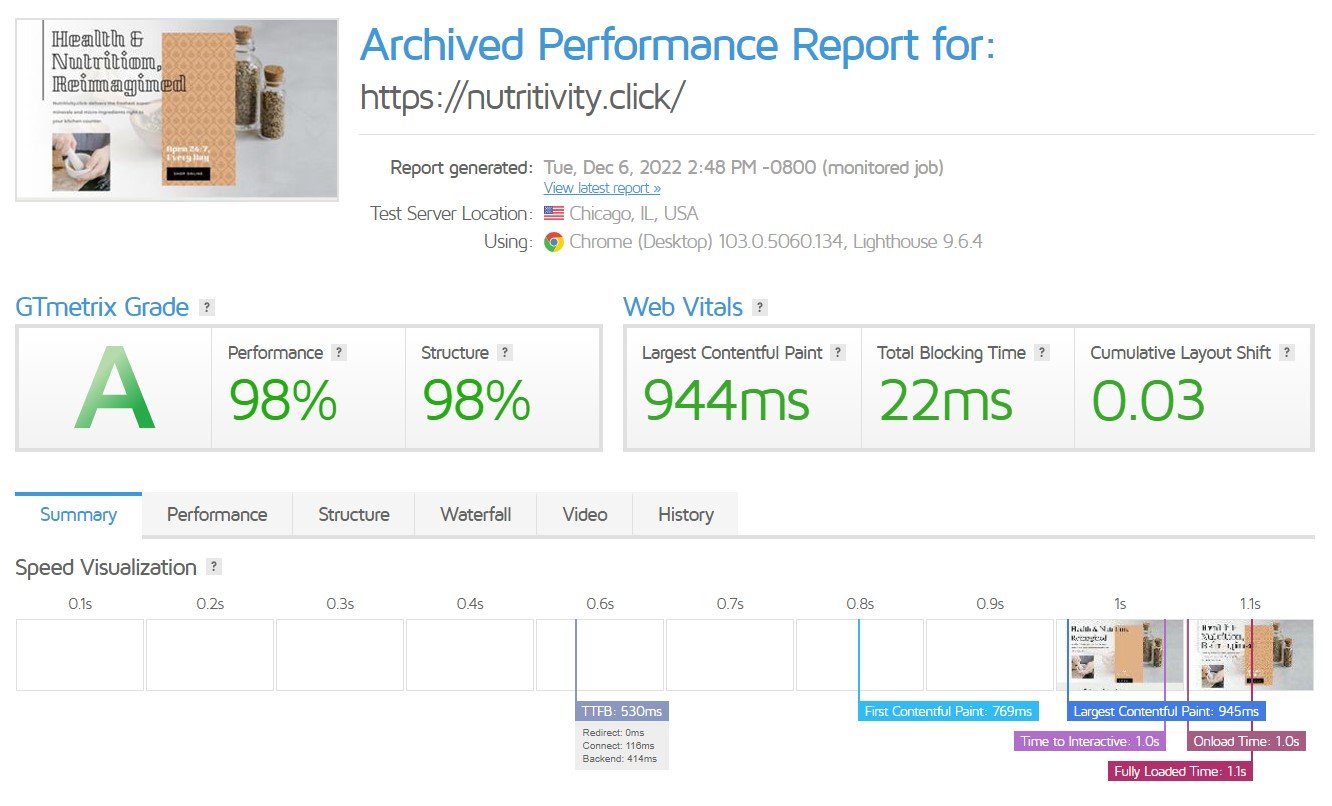The width and height of the screenshot is (1332, 806).
Task: Open the Waterfall tab
Action: (x=475, y=515)
